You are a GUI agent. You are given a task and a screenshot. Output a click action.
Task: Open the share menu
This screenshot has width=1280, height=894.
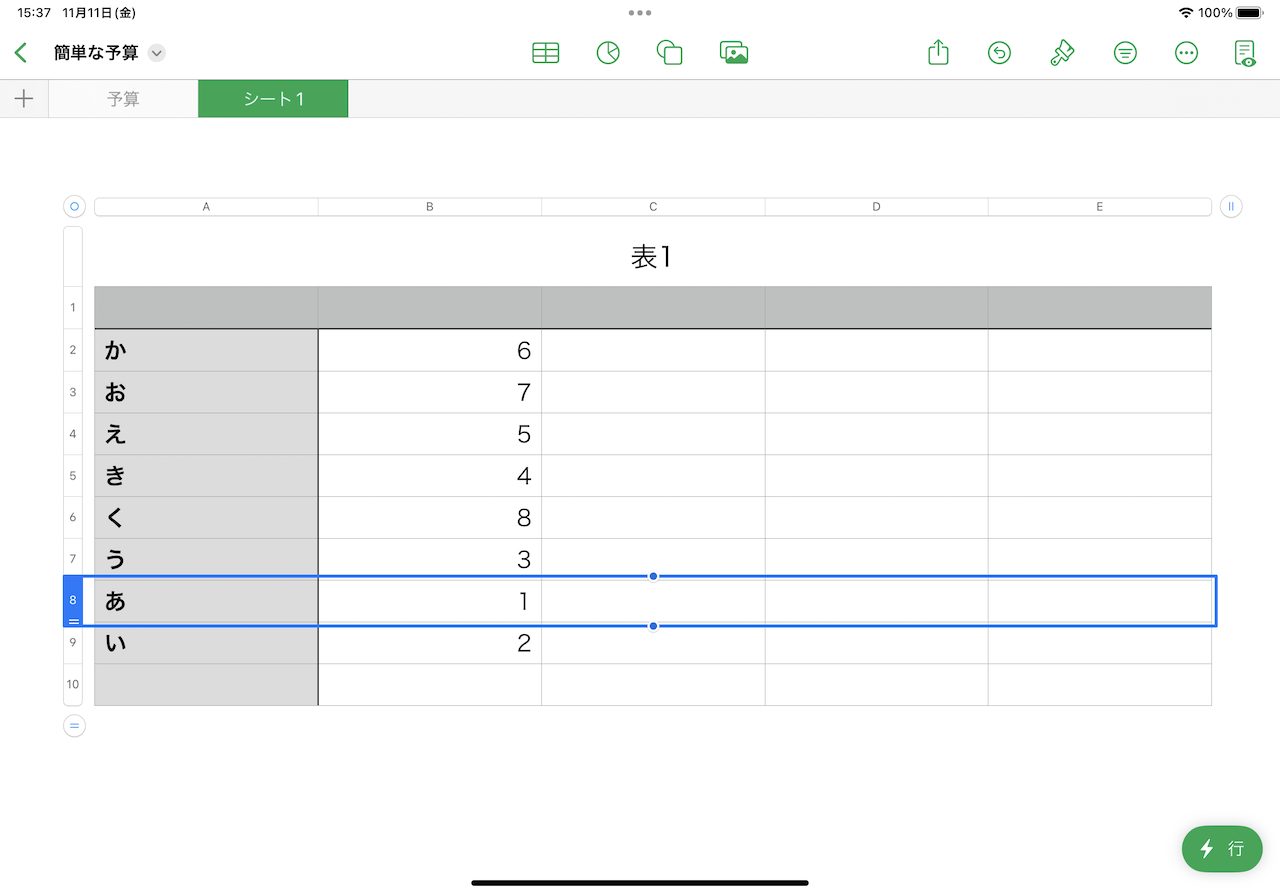[938, 52]
